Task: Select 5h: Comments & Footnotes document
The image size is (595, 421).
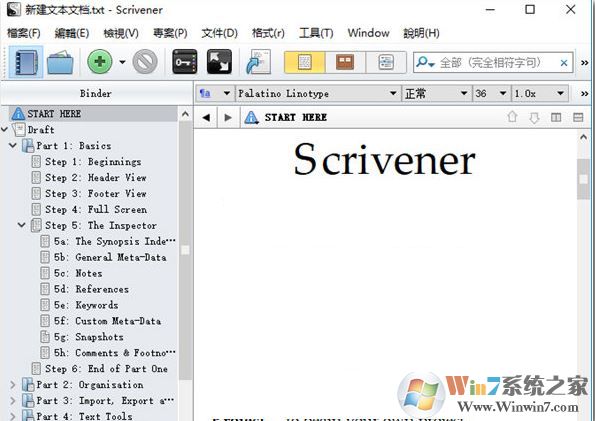Action: pos(115,353)
